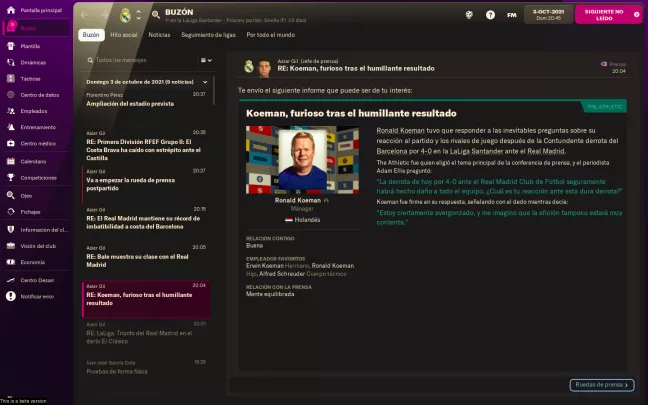Open Centro de datos icon

11,95
